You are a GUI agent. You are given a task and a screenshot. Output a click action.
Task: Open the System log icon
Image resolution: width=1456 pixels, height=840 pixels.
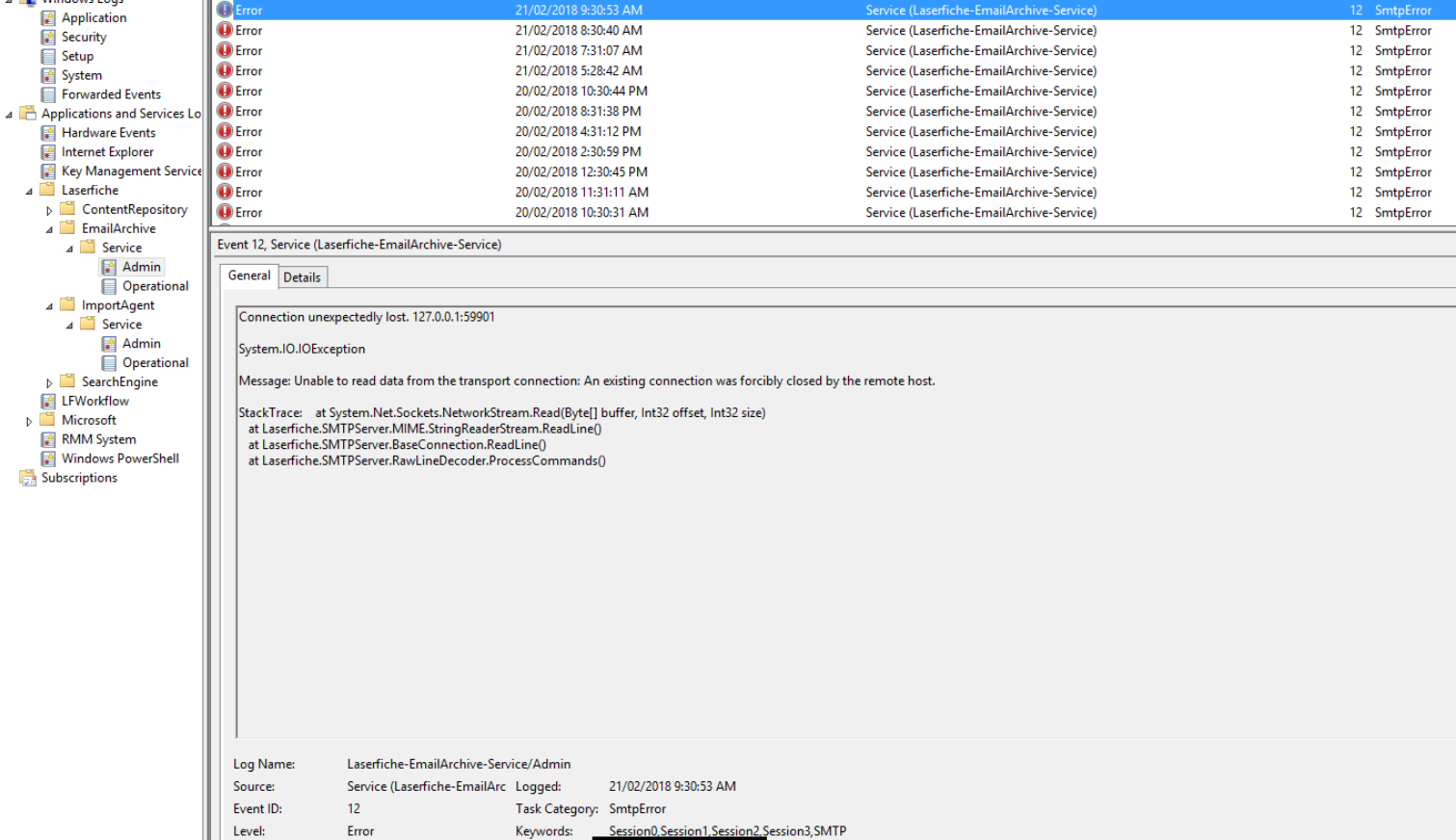point(48,75)
